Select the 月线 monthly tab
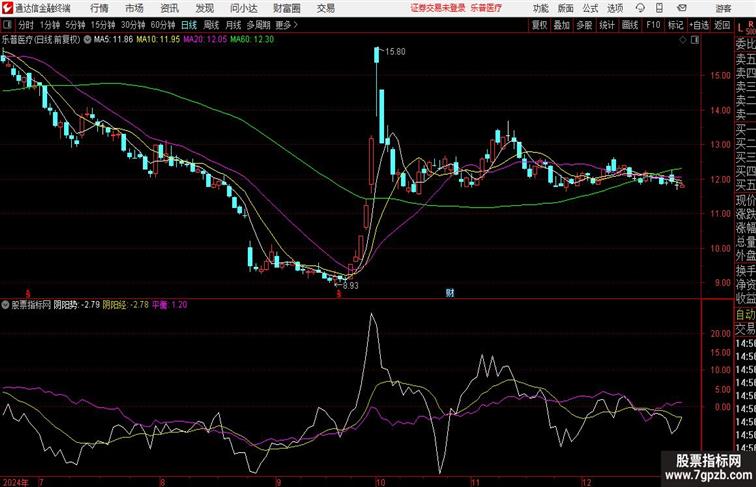 [x=233, y=25]
